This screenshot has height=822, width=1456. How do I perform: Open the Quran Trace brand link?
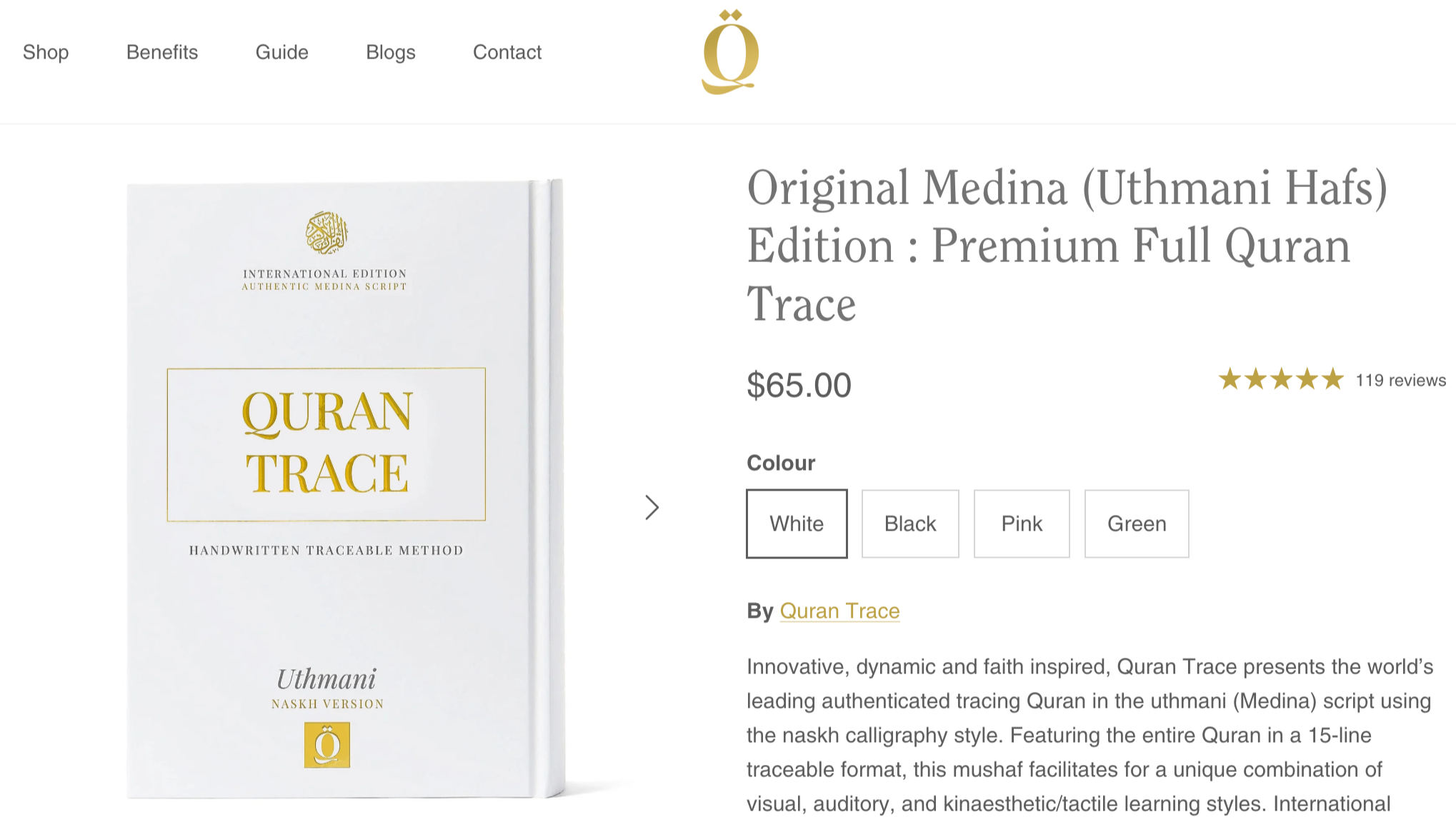(x=839, y=611)
